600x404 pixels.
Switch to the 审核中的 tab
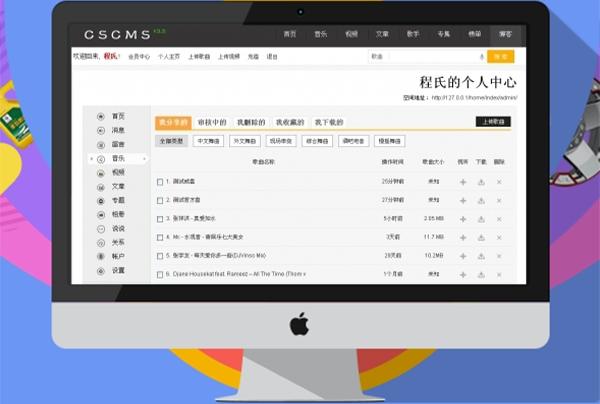point(212,122)
